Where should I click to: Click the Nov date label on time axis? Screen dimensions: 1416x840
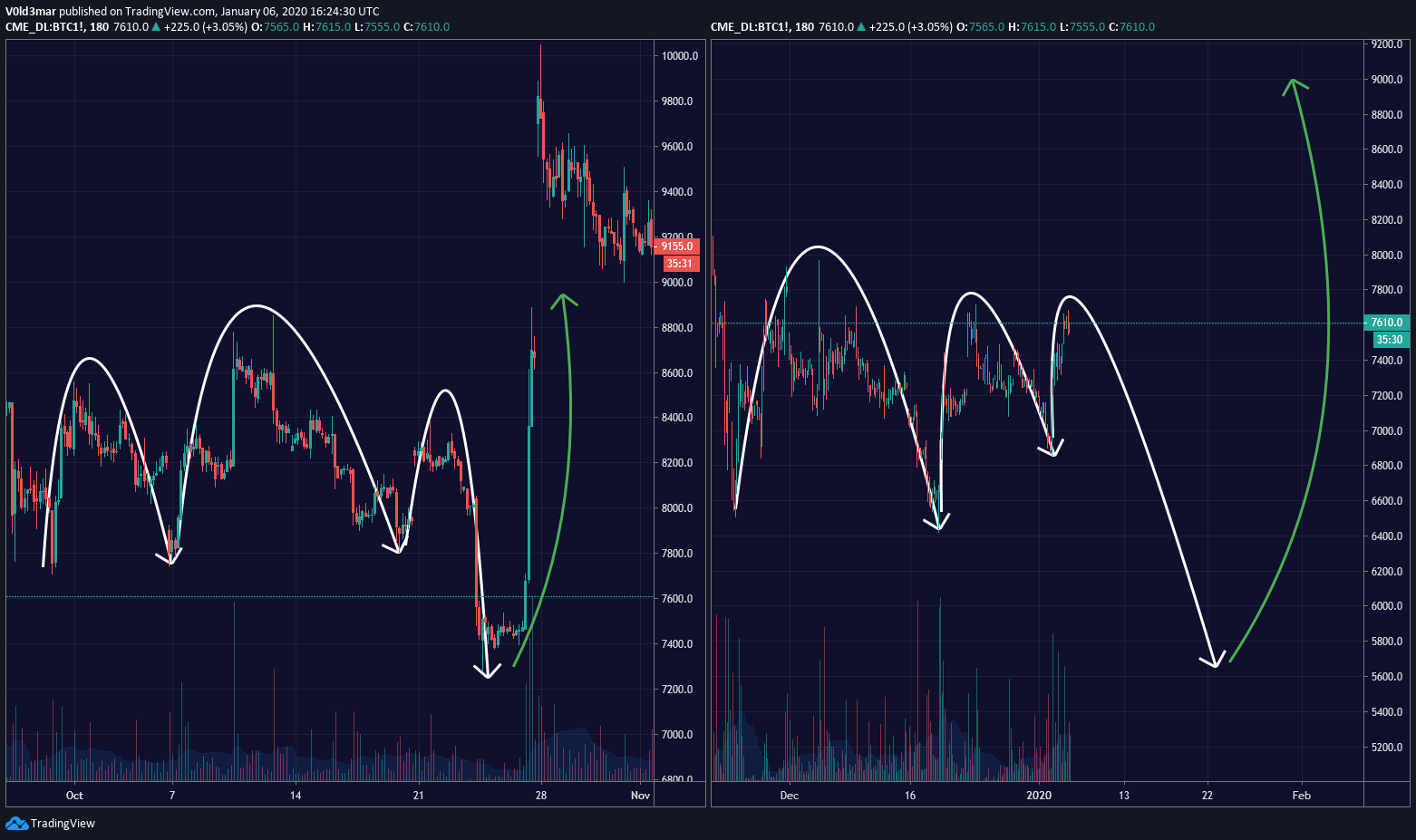641,796
